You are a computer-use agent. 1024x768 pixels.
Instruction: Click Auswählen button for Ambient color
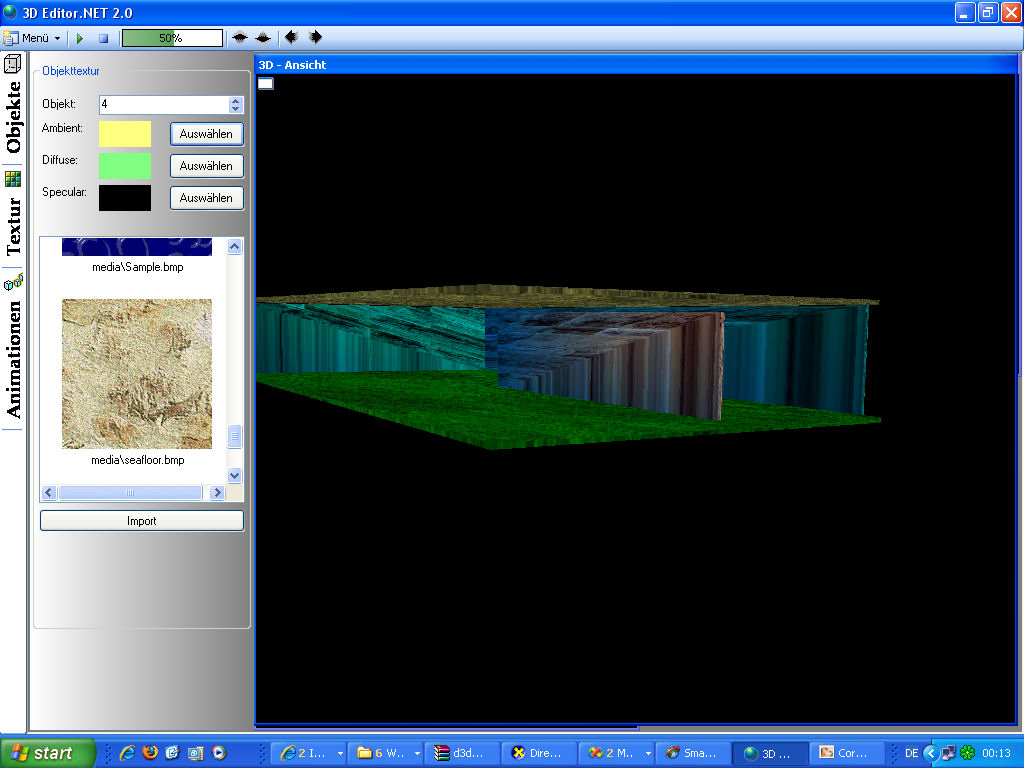pyautogui.click(x=206, y=134)
